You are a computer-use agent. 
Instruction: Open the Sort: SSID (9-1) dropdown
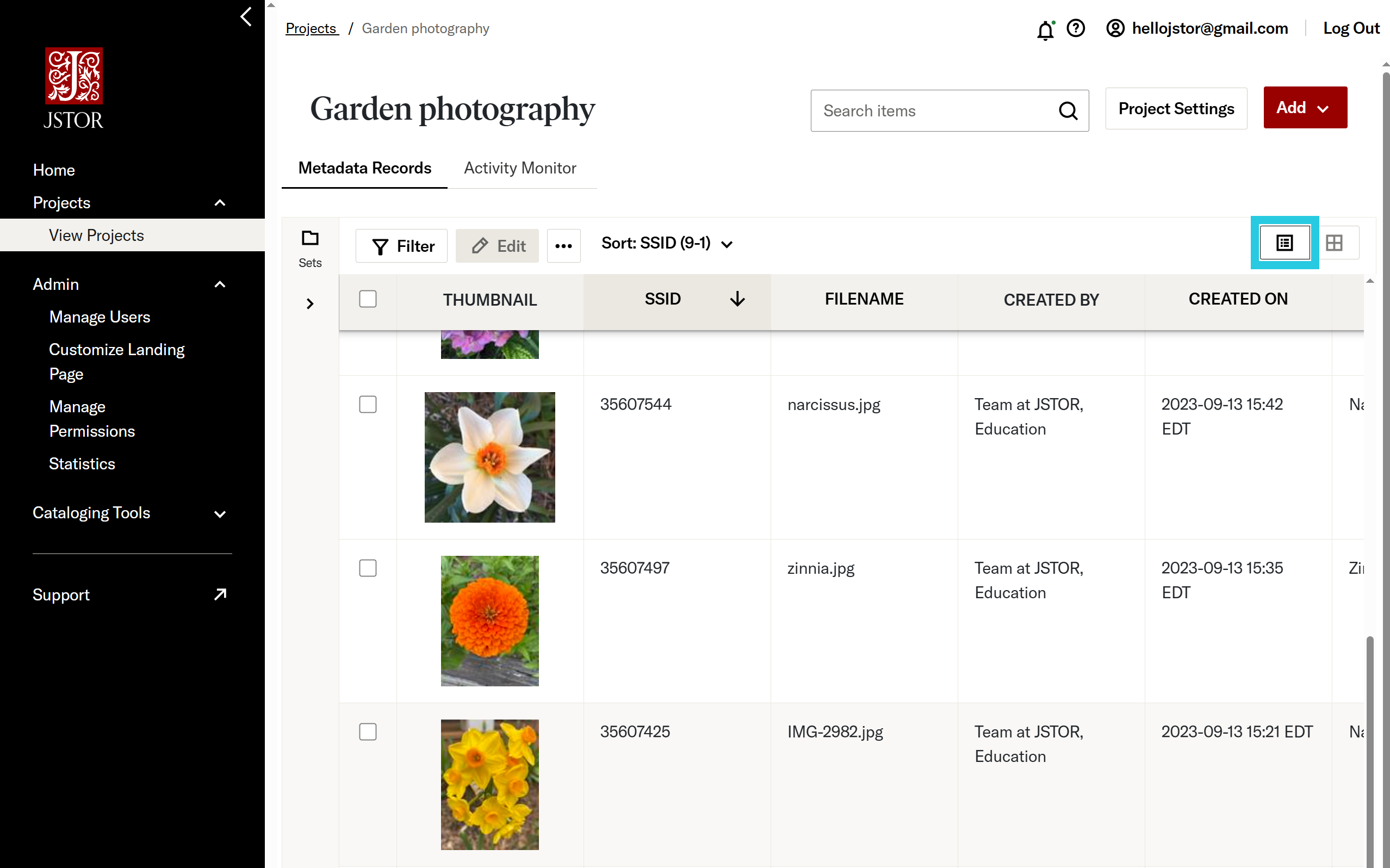pyautogui.click(x=667, y=244)
